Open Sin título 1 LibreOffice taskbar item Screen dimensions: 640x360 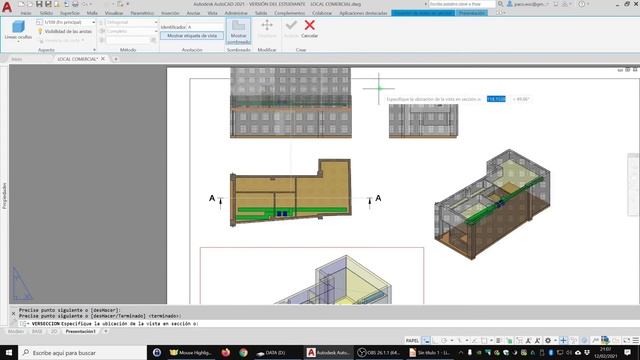[429, 352]
